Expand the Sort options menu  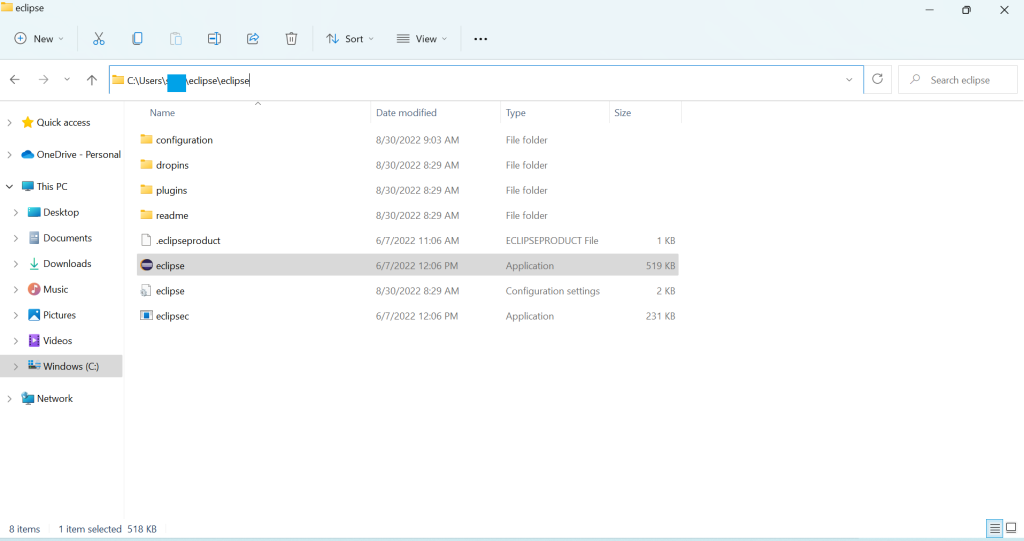(350, 39)
